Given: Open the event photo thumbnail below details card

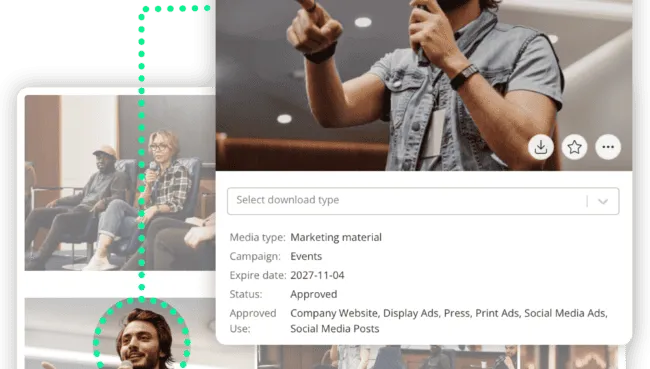Looking at the screenshot, I should [388, 357].
